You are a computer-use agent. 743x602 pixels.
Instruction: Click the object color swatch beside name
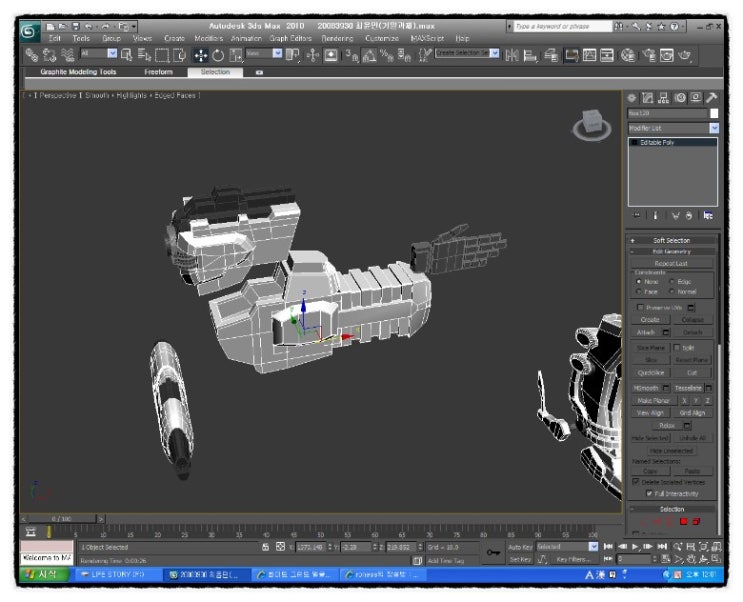pos(713,113)
